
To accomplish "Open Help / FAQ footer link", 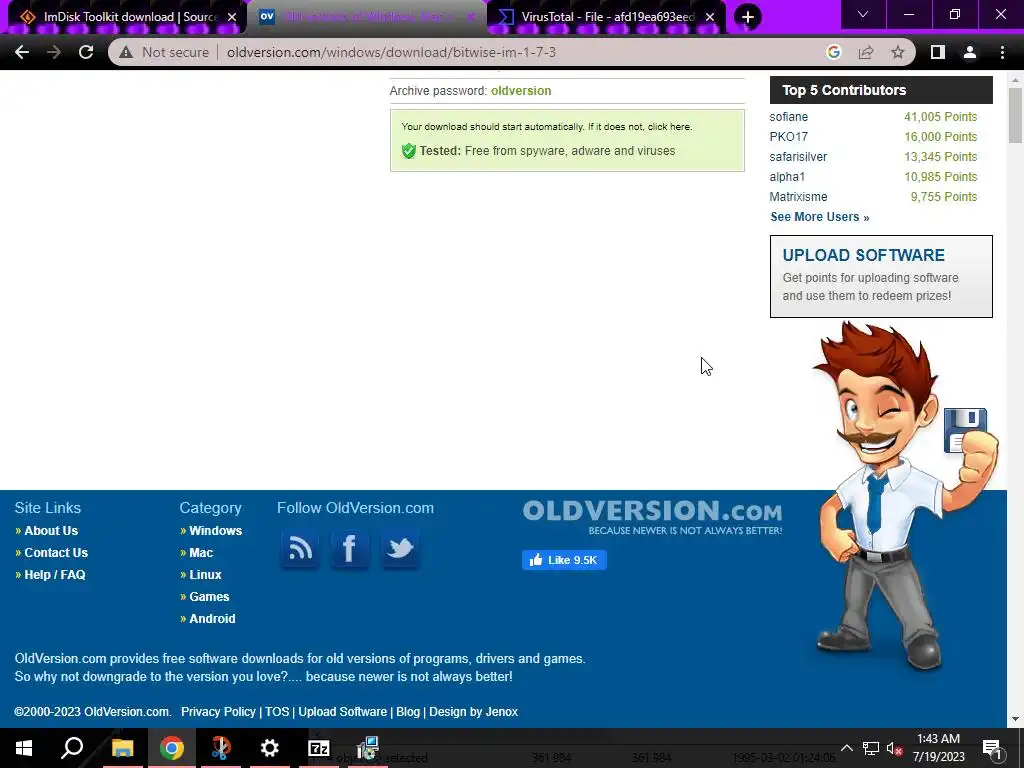I will tap(55, 575).
